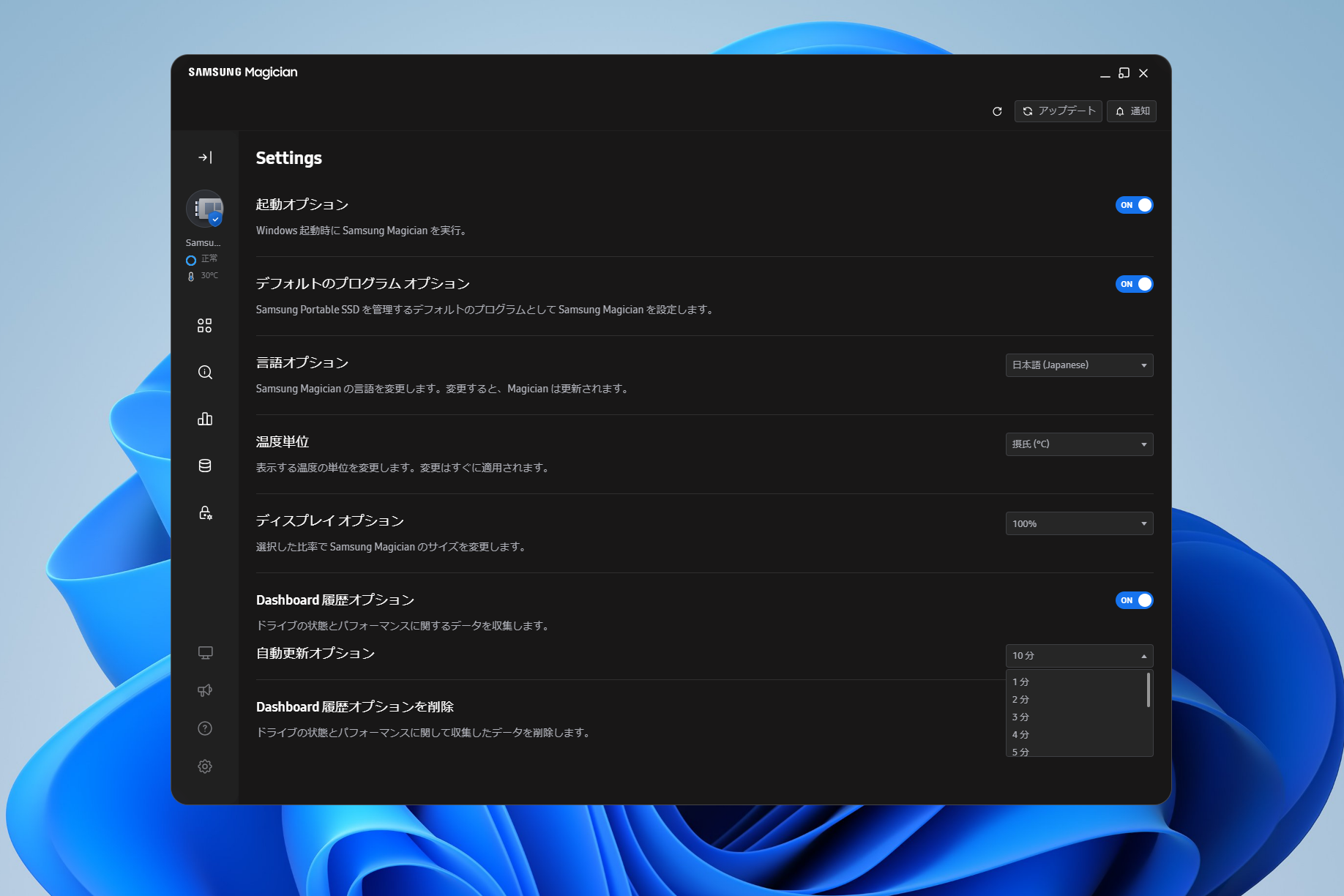Click the 起動オプション heading

pos(302,205)
